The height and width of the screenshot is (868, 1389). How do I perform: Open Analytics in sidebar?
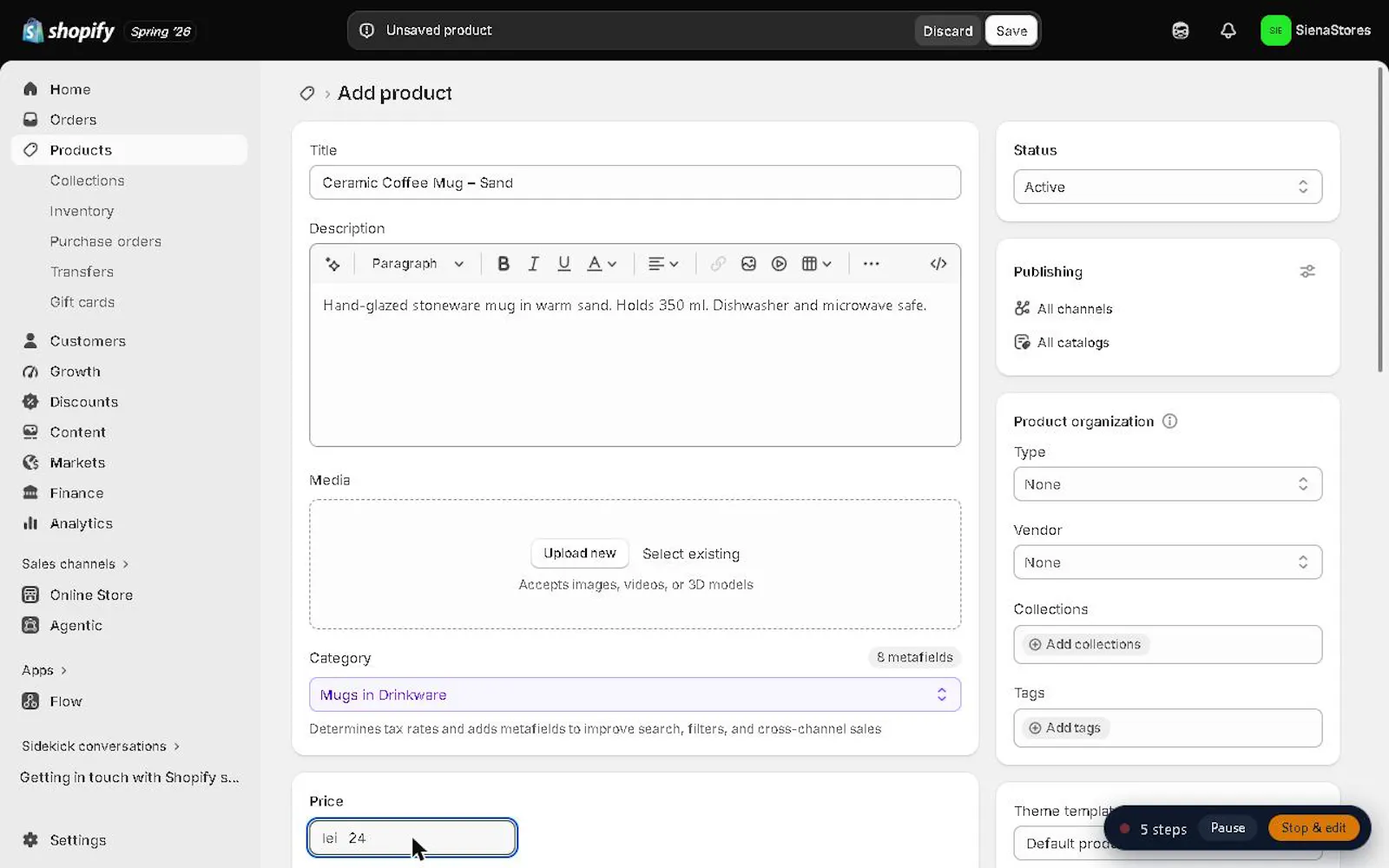129,523
